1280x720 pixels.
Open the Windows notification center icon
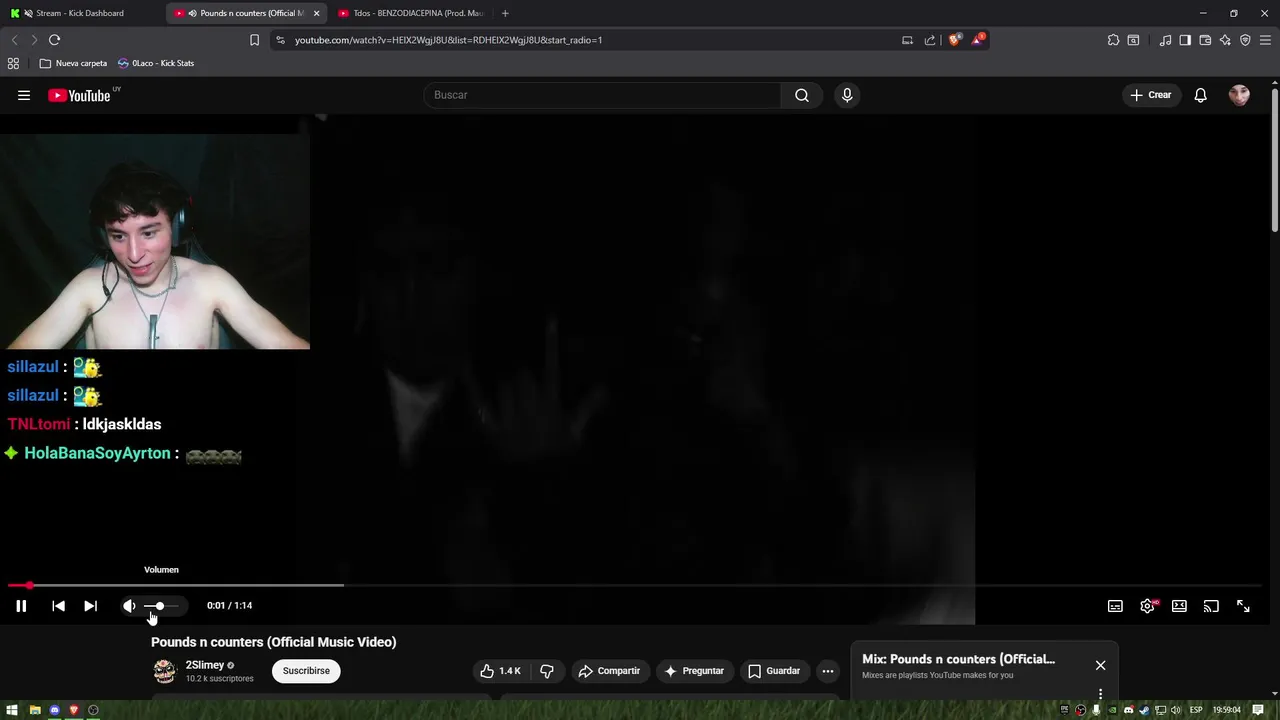pos(1258,710)
